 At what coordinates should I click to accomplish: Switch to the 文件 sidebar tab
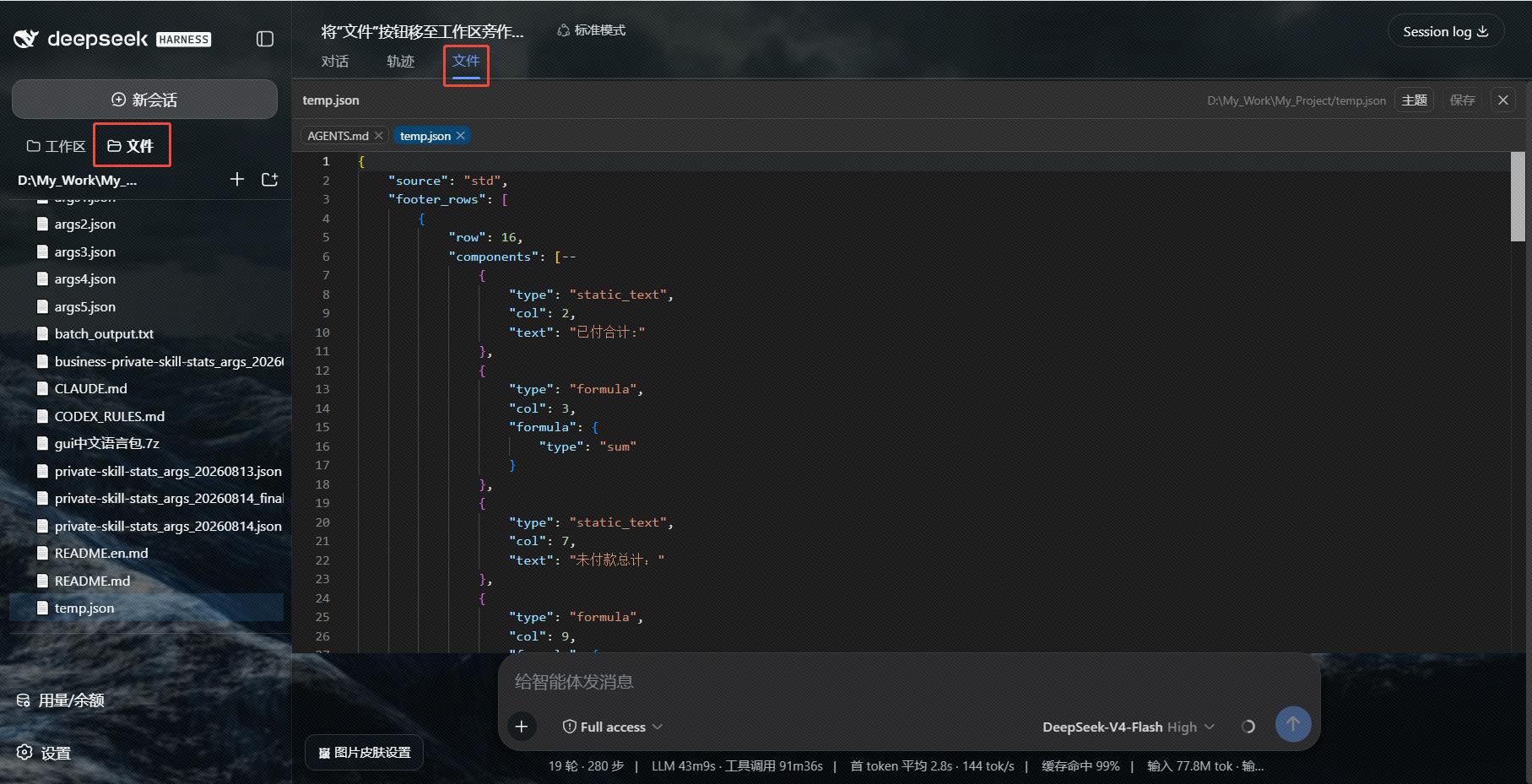tap(131, 146)
